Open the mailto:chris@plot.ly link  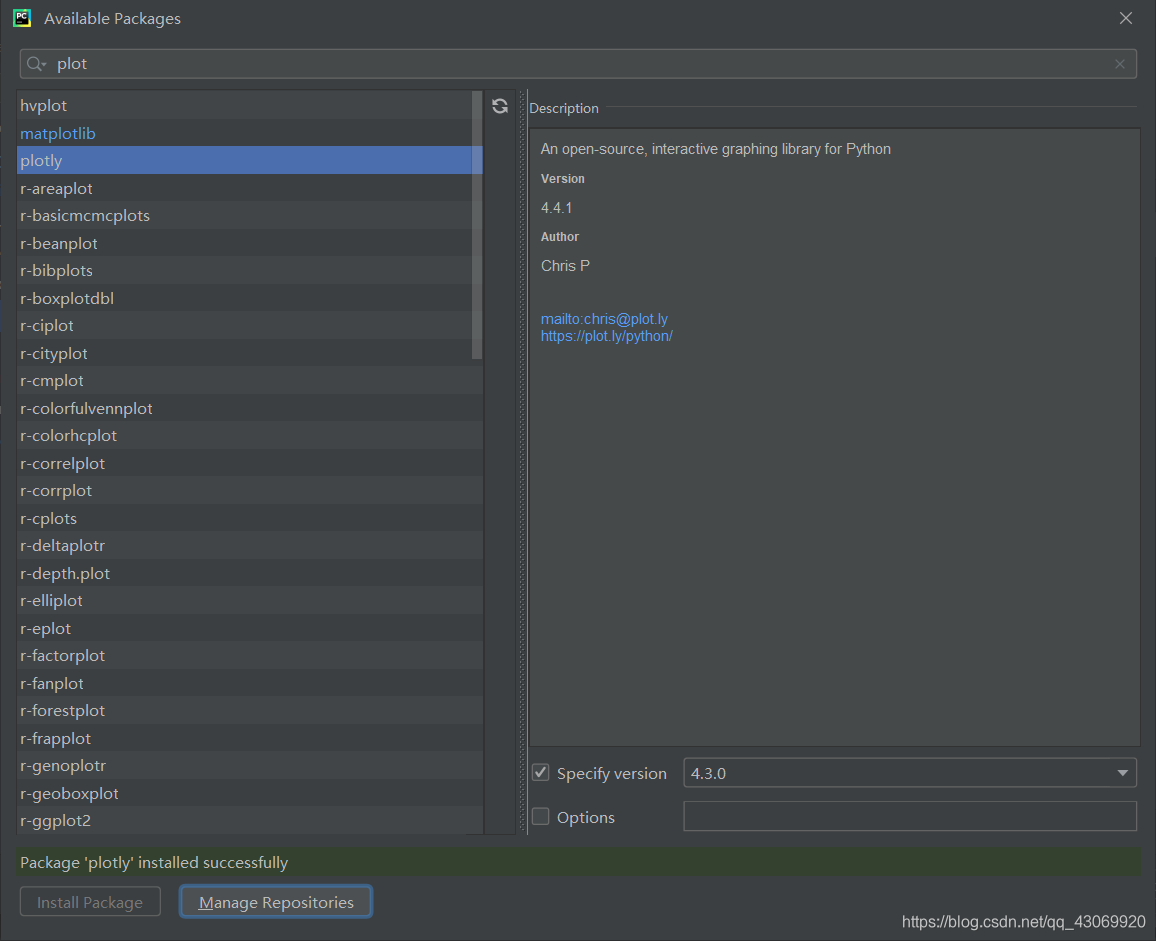point(604,319)
